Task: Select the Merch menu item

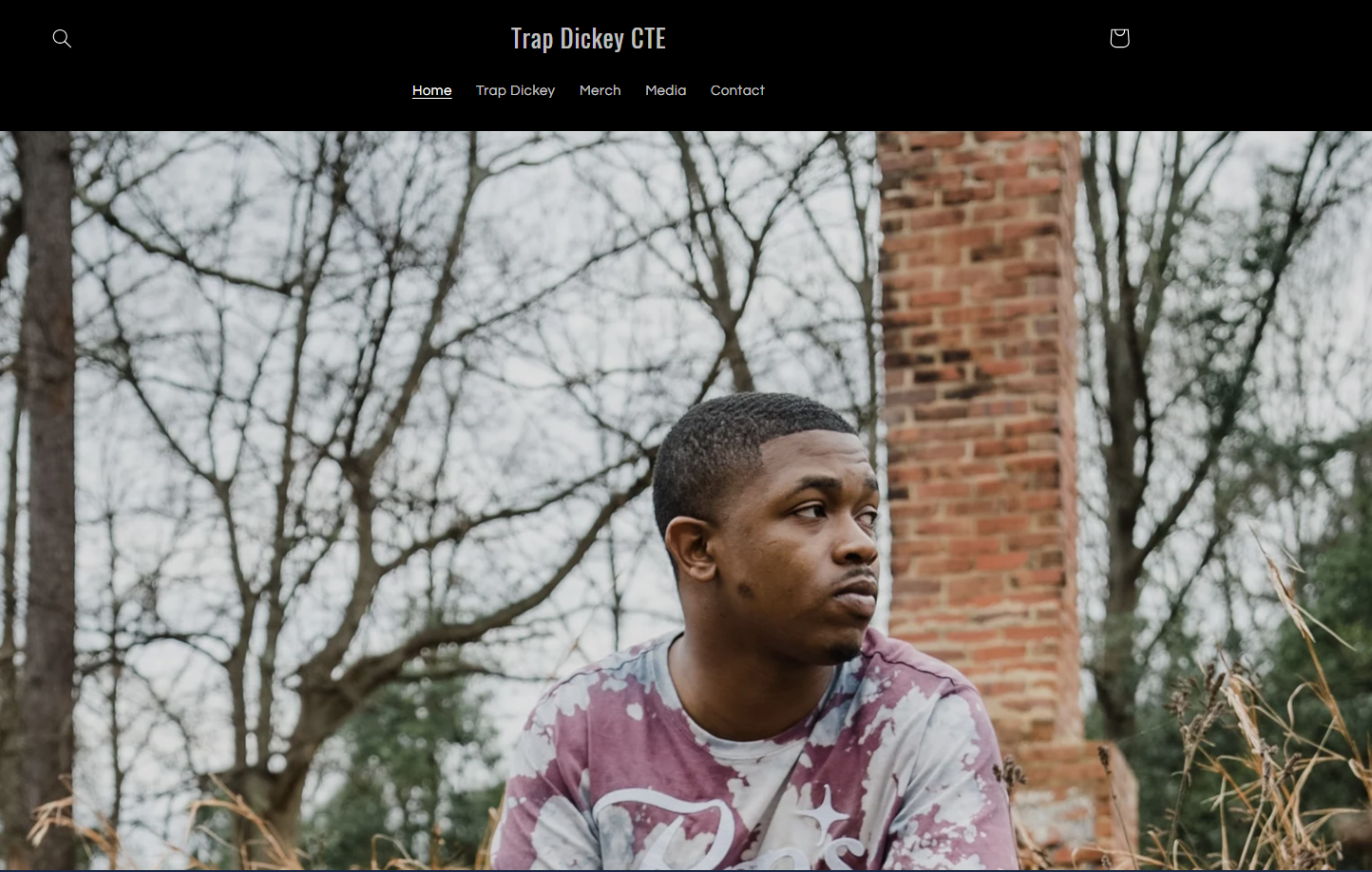Action: [x=600, y=90]
